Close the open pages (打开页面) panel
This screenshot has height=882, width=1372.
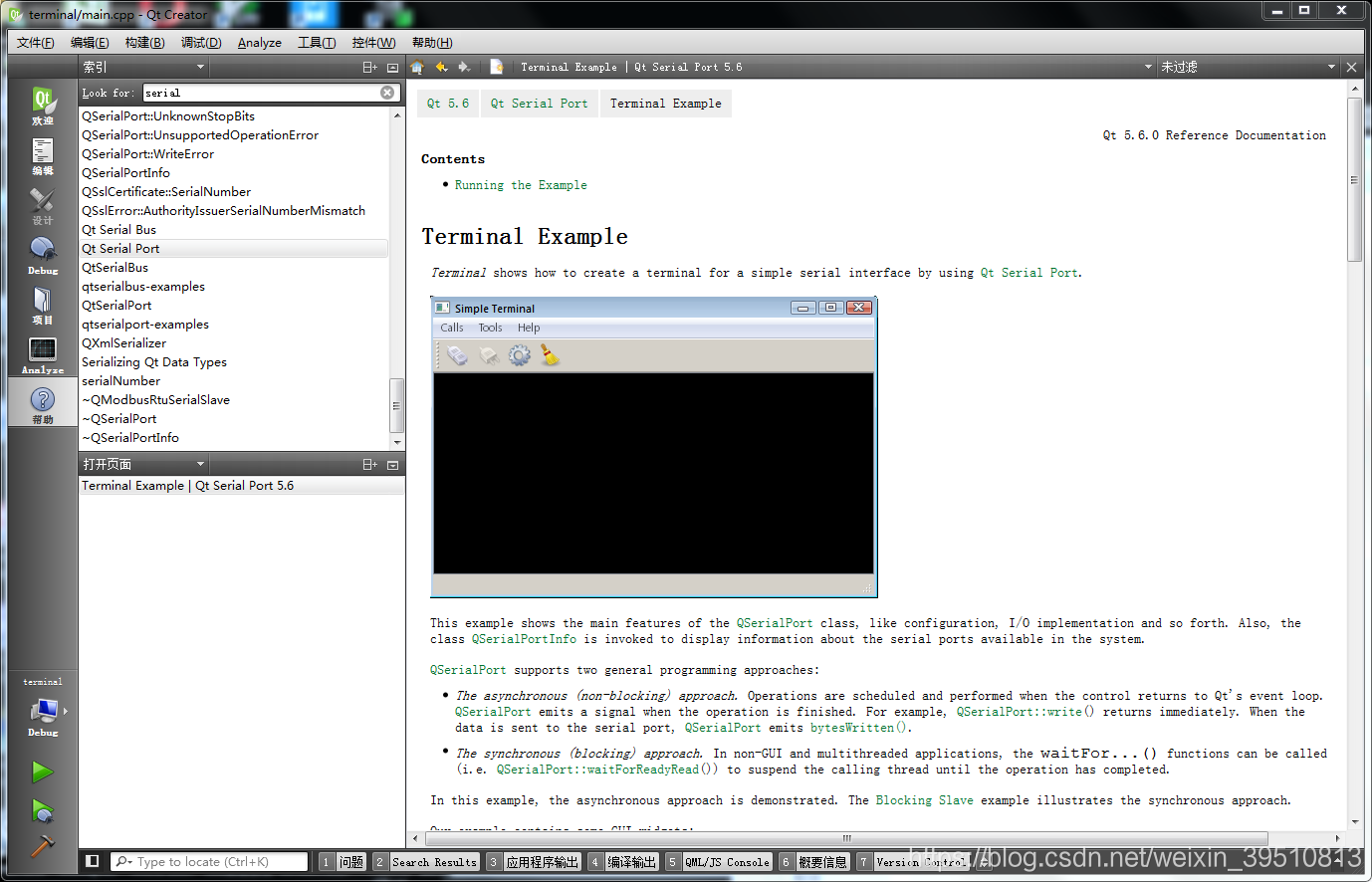click(x=392, y=464)
